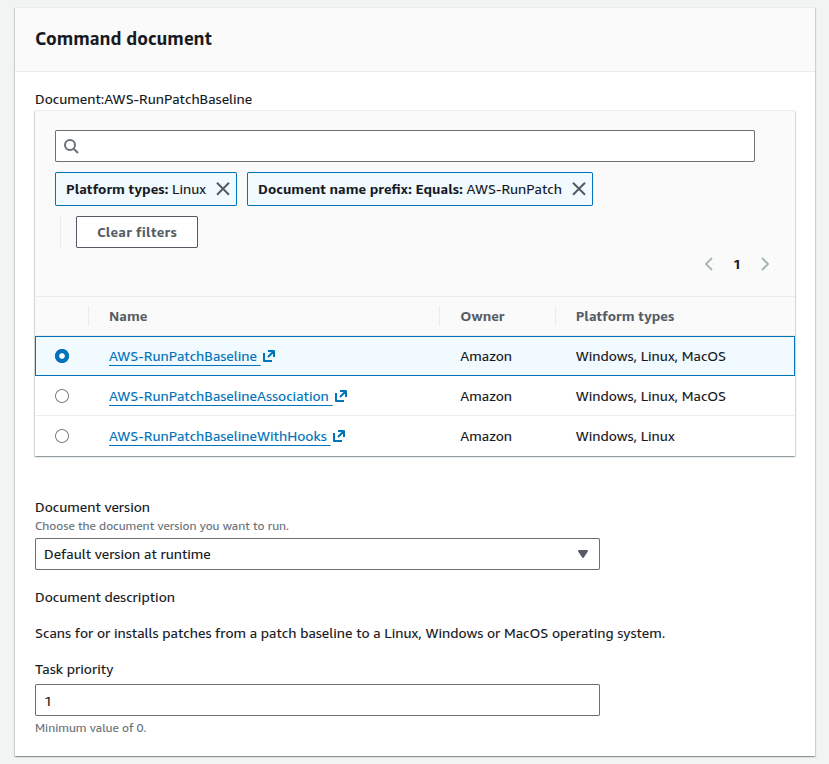
Task: Click the Task priority input field
Action: (x=317, y=701)
